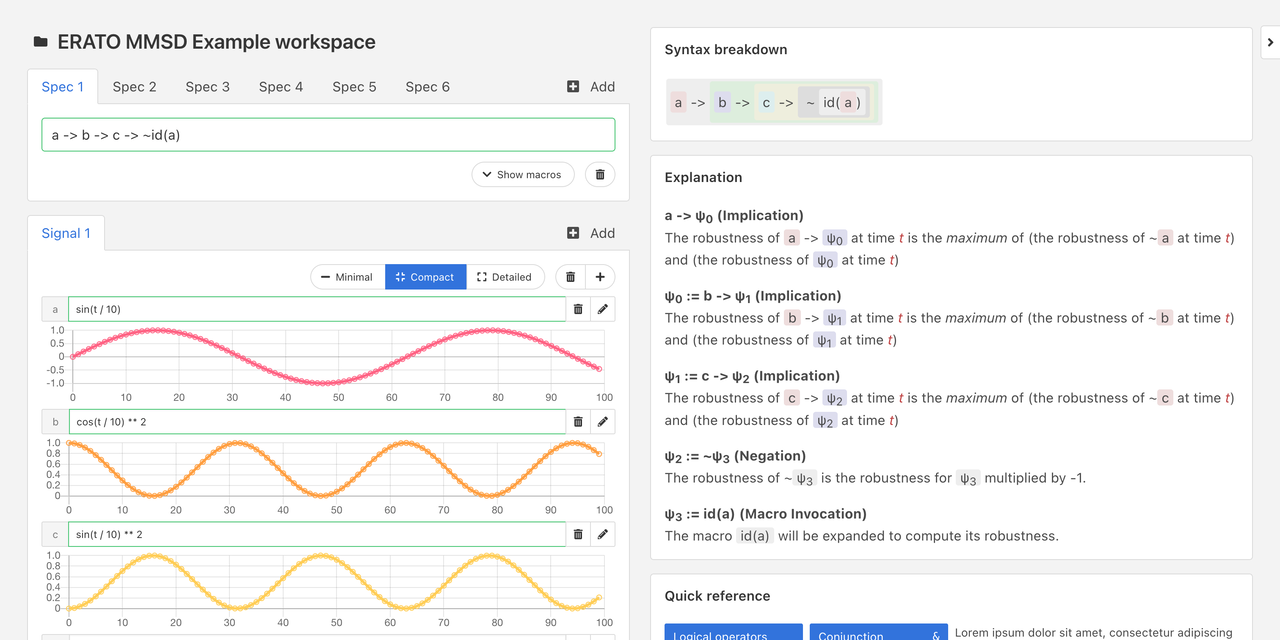Delete signal b using its trash icon

point(578,422)
